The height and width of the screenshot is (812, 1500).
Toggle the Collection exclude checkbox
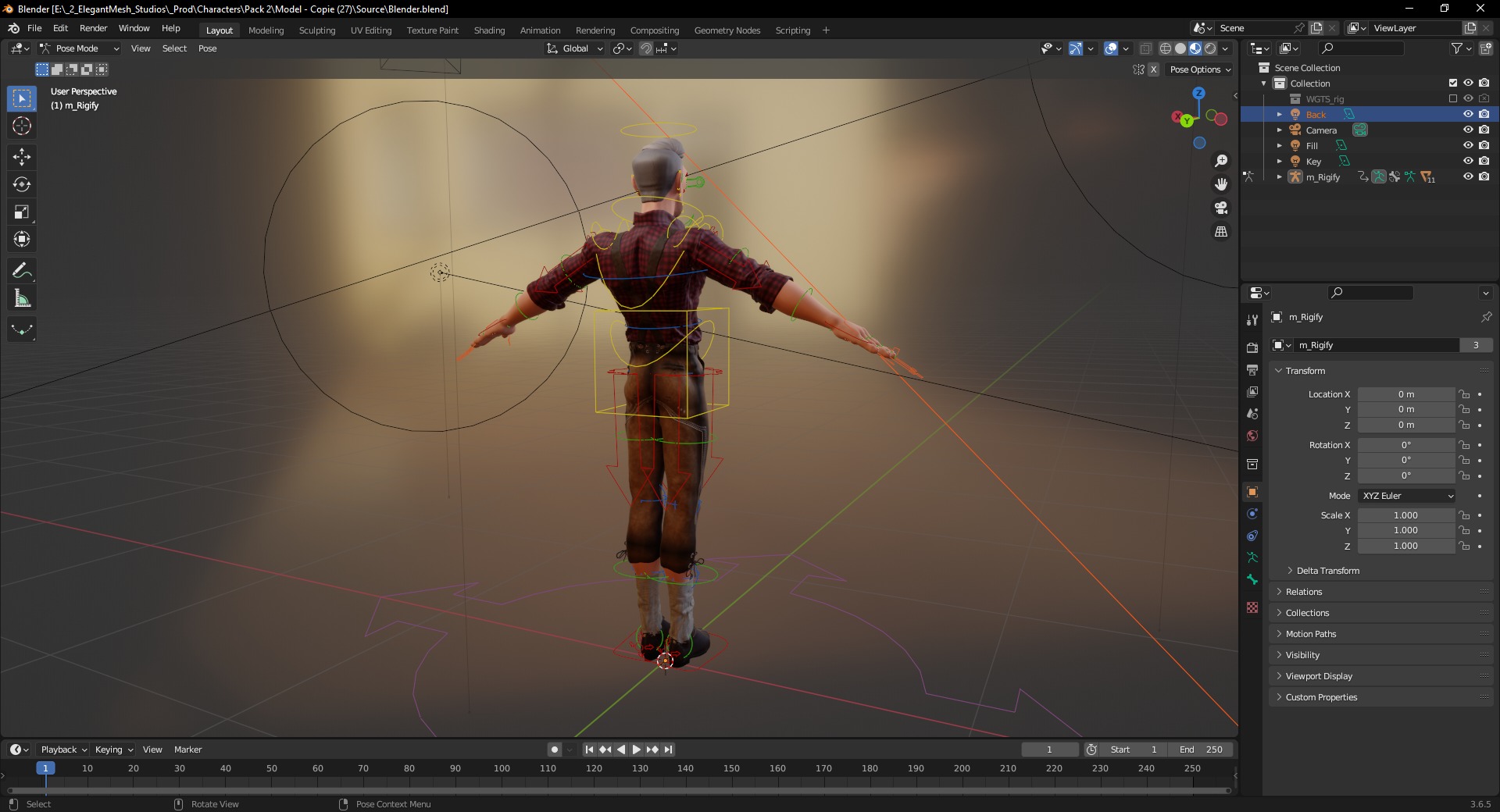coord(1453,84)
